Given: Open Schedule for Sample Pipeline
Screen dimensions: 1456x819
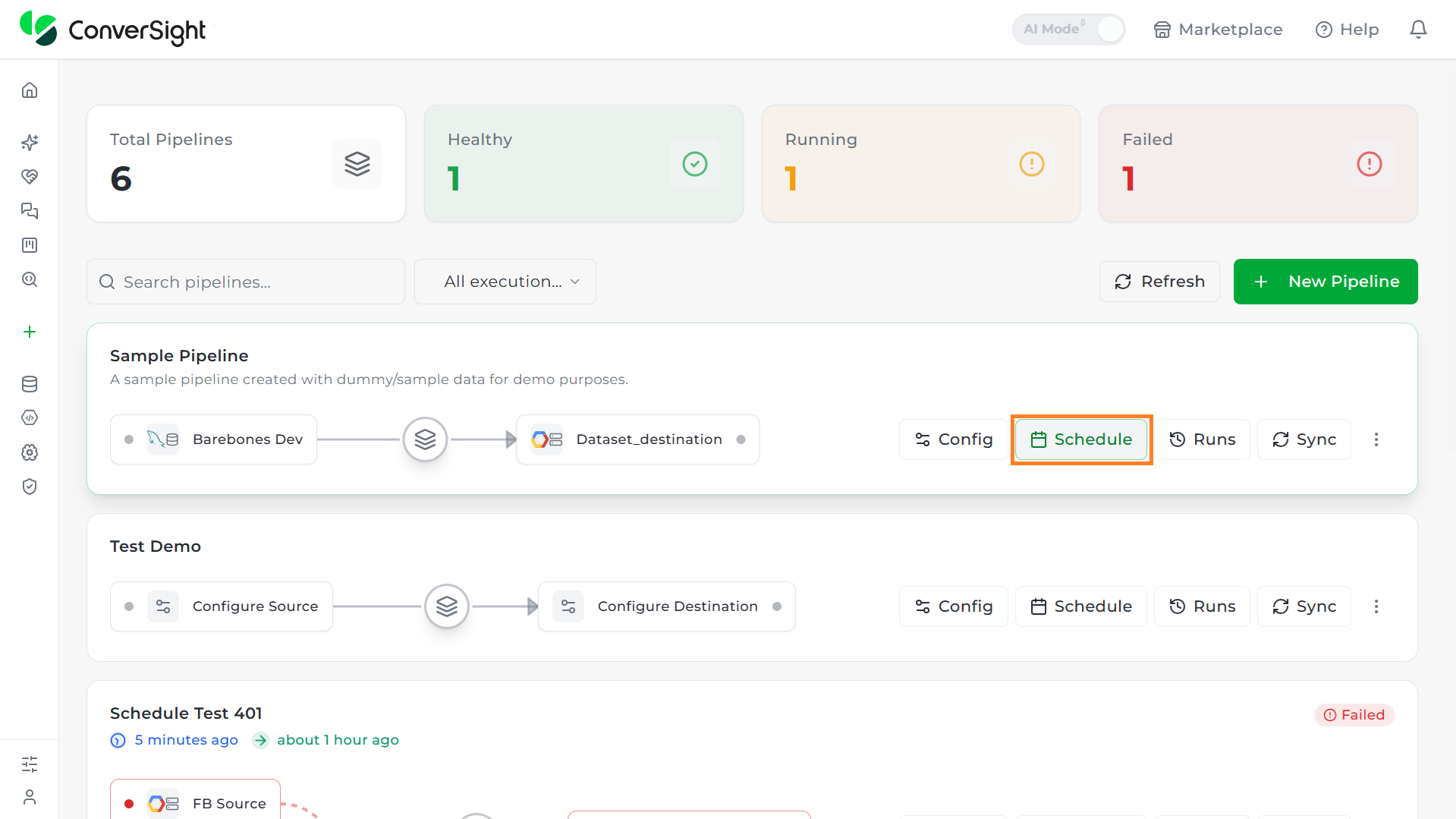Looking at the screenshot, I should (1081, 439).
